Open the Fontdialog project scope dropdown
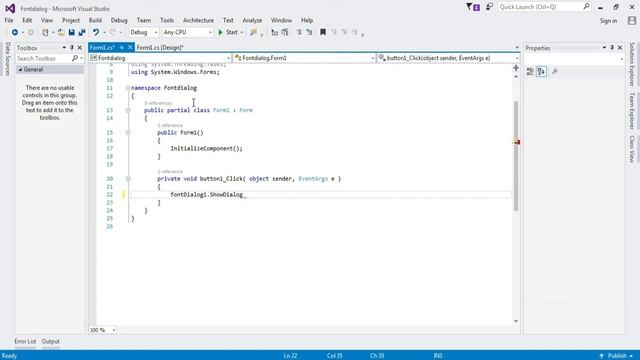Screen dimensions: 640x360 [x=160, y=58]
